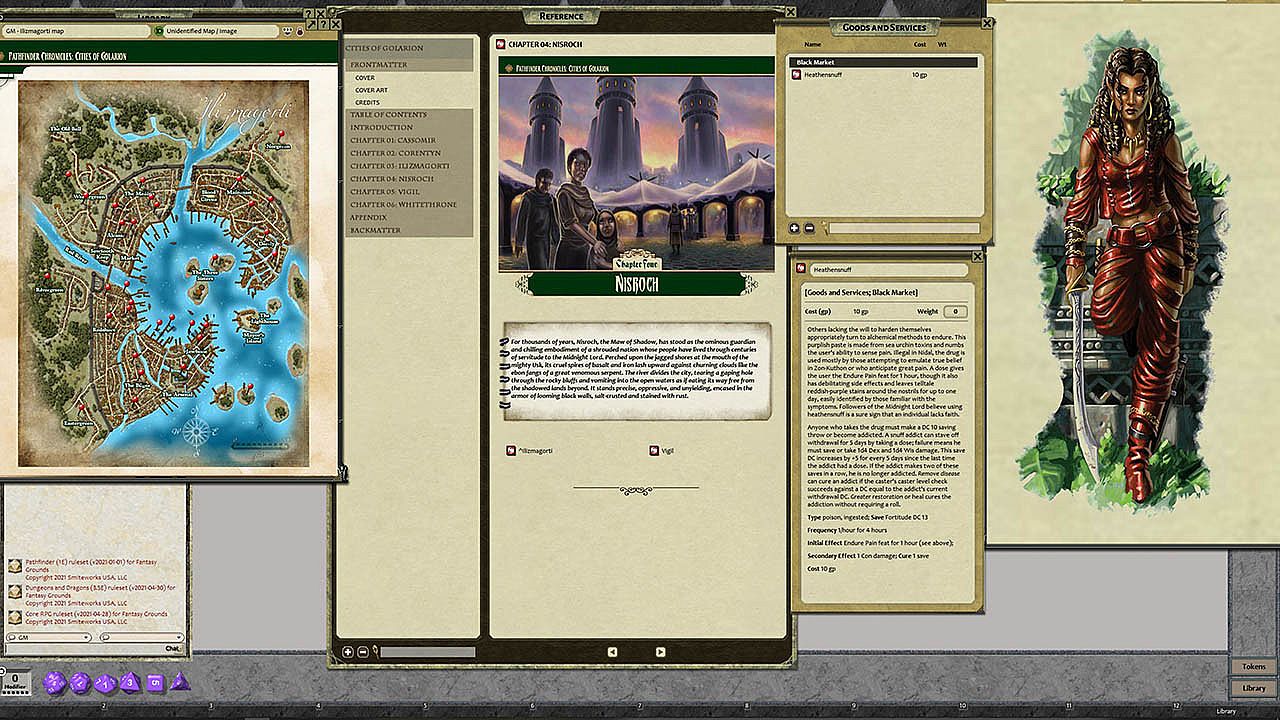This screenshot has height=720, width=1280.
Task: Expand the Appendix section
Action: [x=368, y=217]
